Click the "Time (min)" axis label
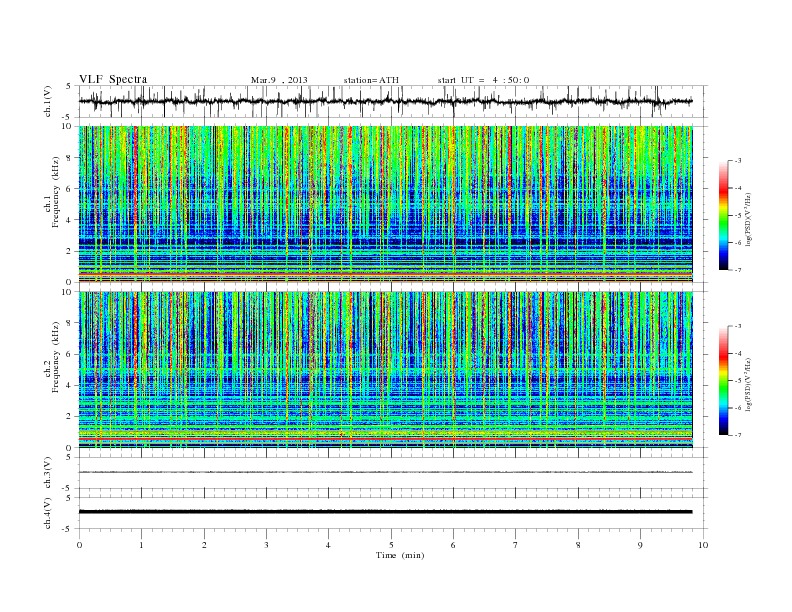792x612 pixels. 400,555
